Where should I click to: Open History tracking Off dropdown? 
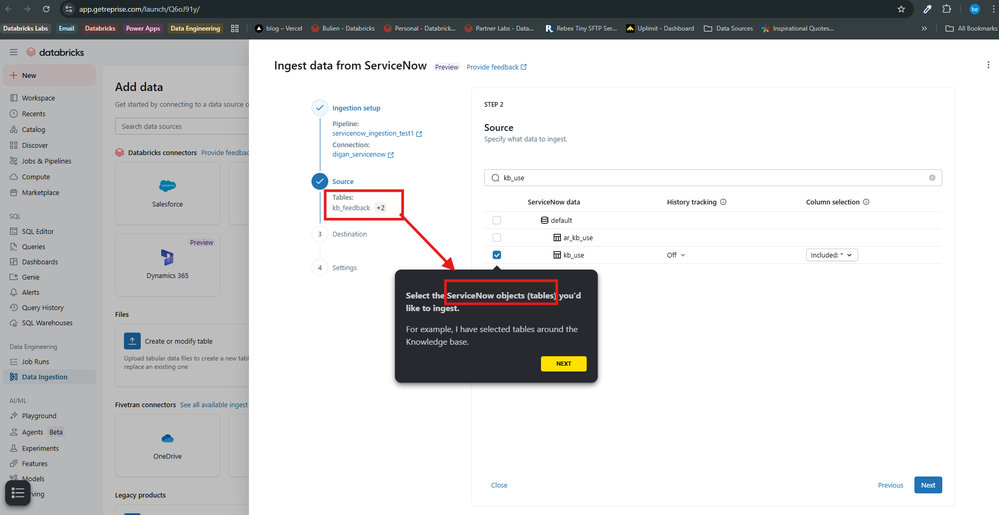(x=676, y=255)
